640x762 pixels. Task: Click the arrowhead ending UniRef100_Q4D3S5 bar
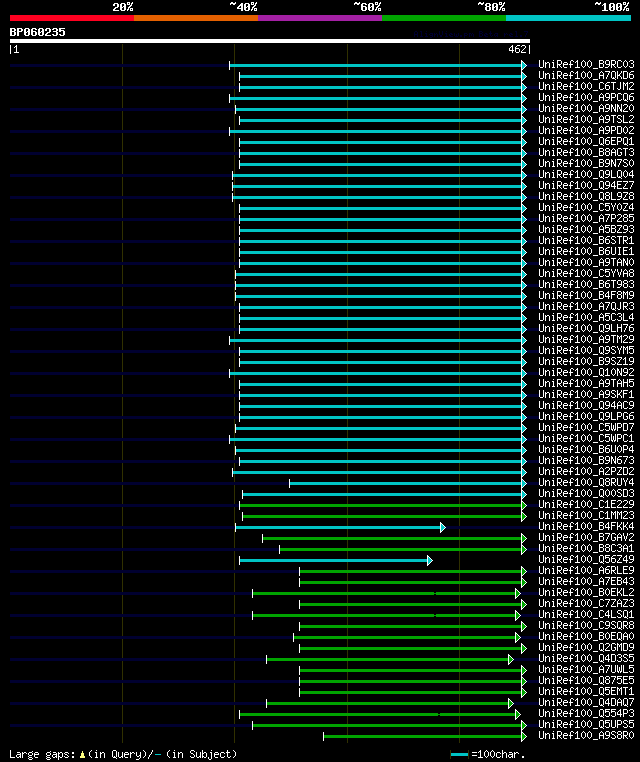(511, 659)
